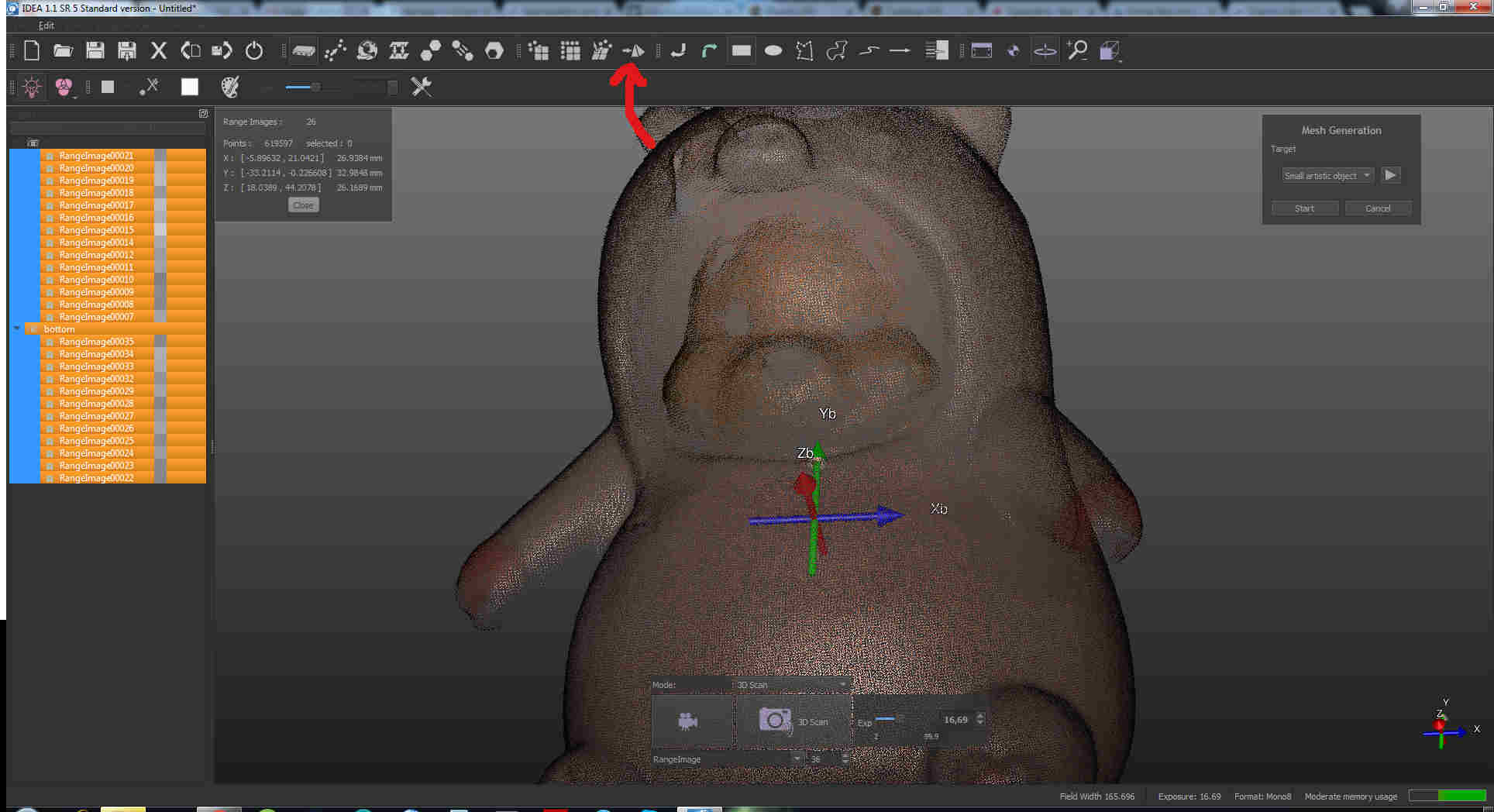The width and height of the screenshot is (1494, 812).
Task: Close the range images info panel
Action: (303, 205)
